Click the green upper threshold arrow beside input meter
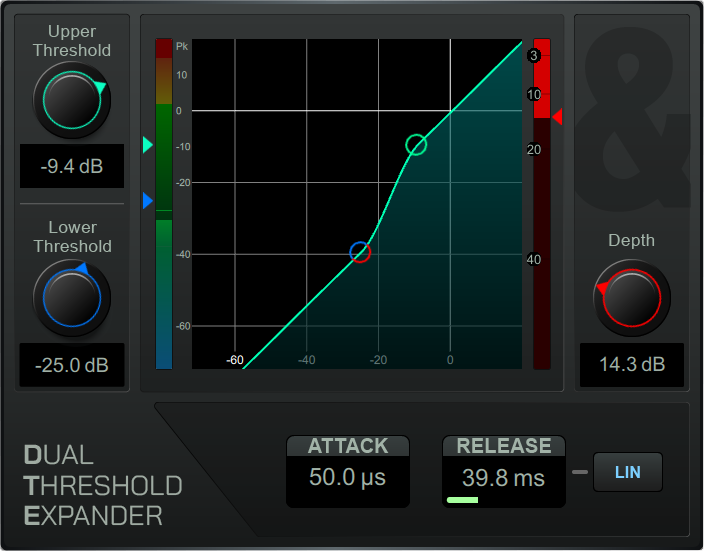The height and width of the screenshot is (551, 704). (x=148, y=145)
